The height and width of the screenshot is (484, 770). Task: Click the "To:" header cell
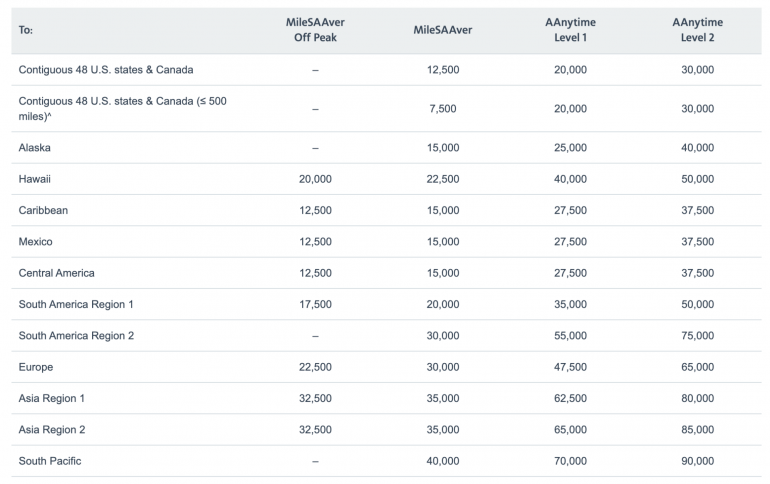coord(26,30)
